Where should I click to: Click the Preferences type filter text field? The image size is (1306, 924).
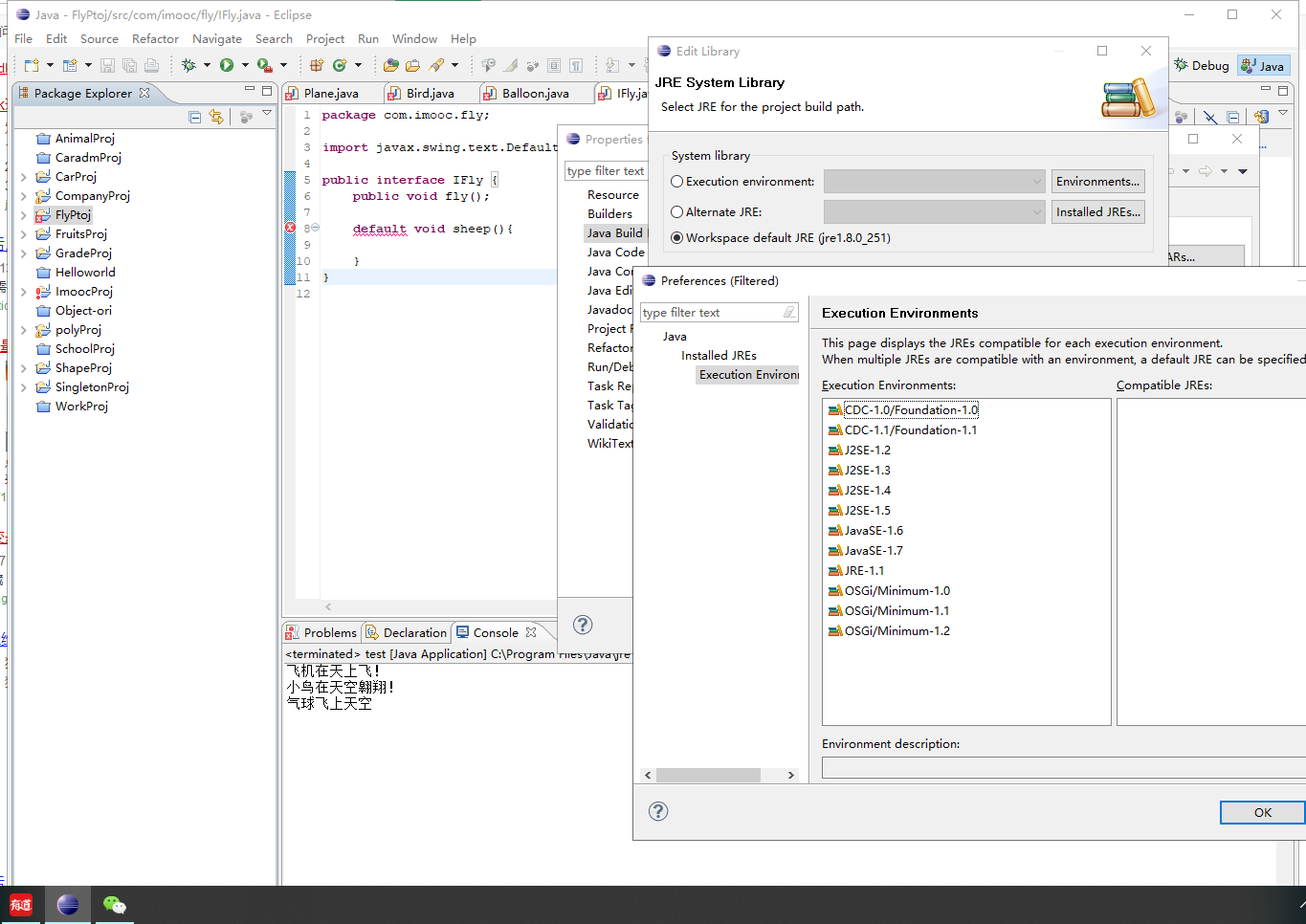(711, 313)
